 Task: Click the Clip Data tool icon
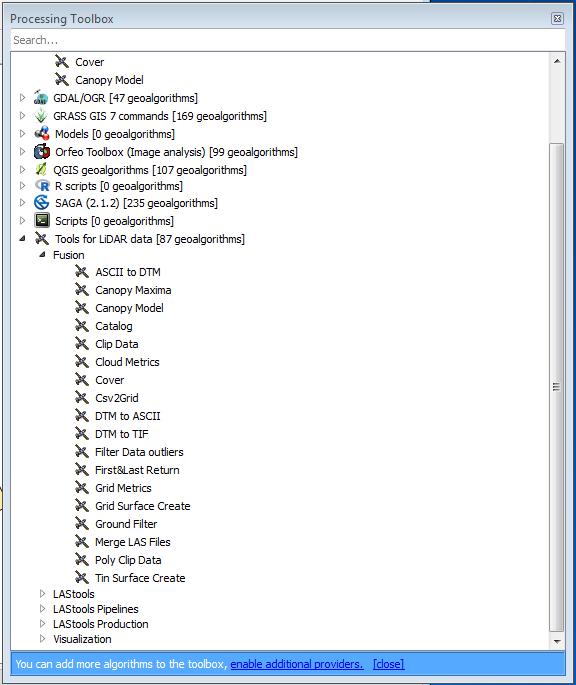click(82, 344)
